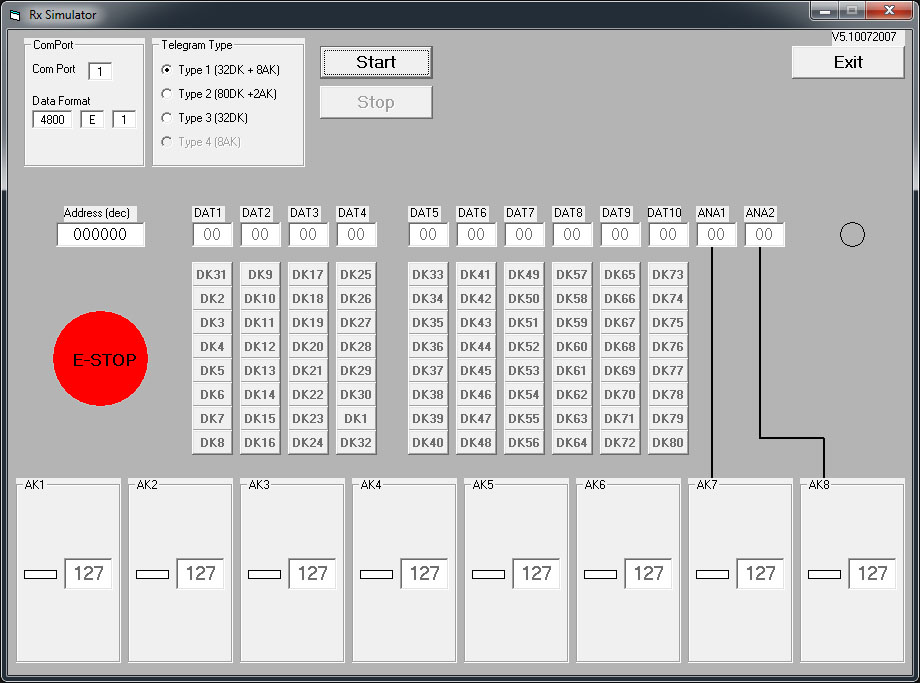Click the DAT5 value field
Image resolution: width=920 pixels, height=683 pixels.
pyautogui.click(x=428, y=235)
